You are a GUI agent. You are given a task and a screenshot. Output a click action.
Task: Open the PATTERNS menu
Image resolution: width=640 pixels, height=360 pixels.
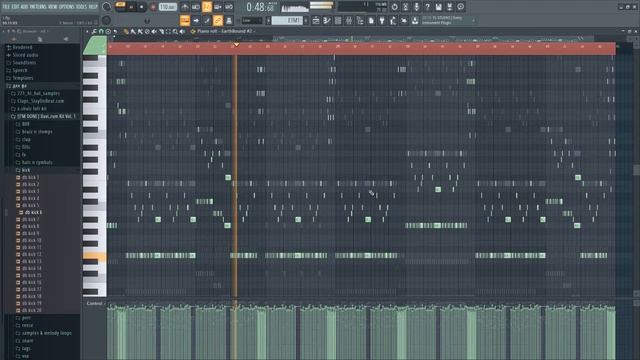pos(38,7)
